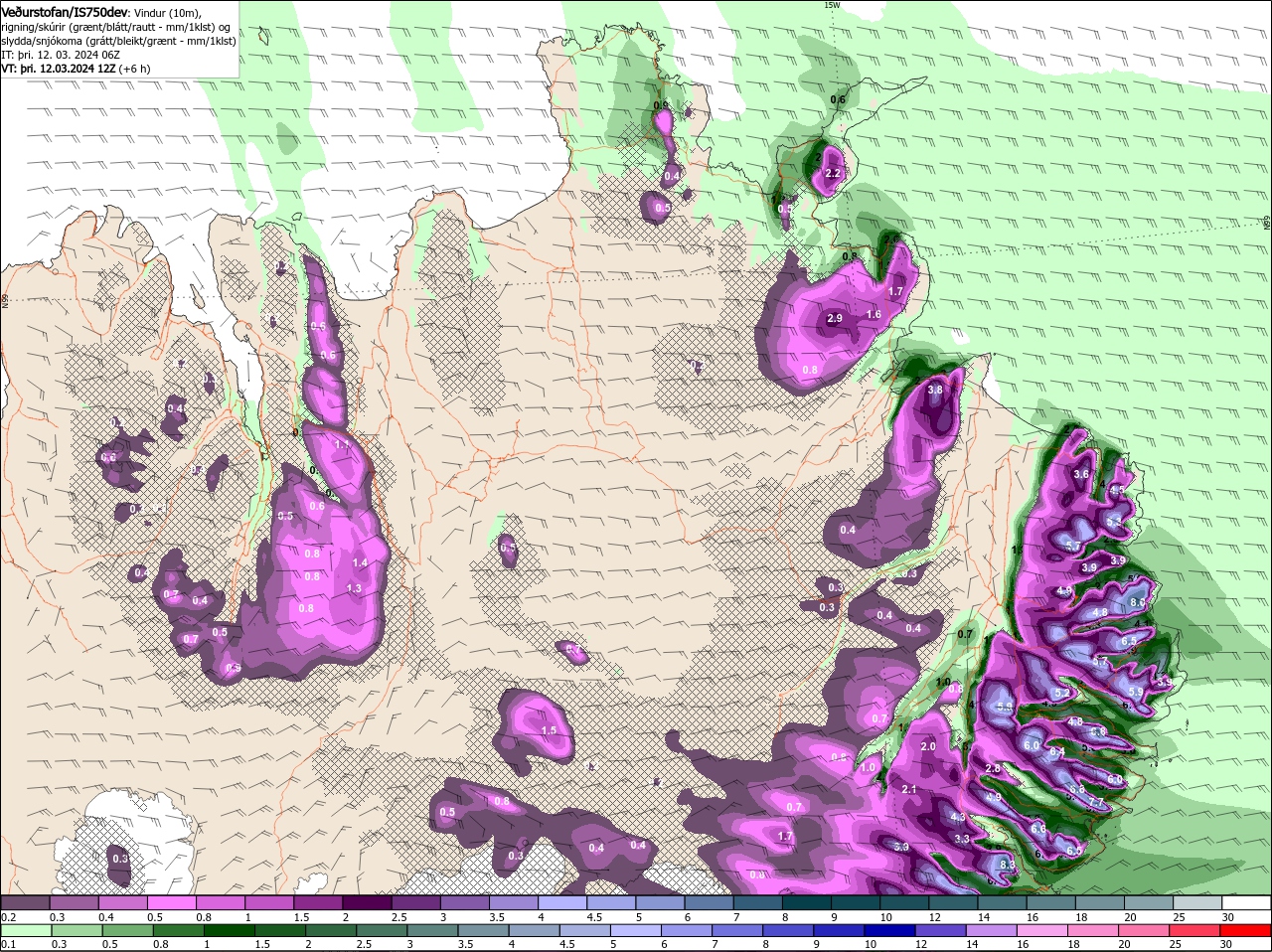The width and height of the screenshot is (1272, 952).
Task: Click the 15W longitude label at top
Action: (832, 5)
